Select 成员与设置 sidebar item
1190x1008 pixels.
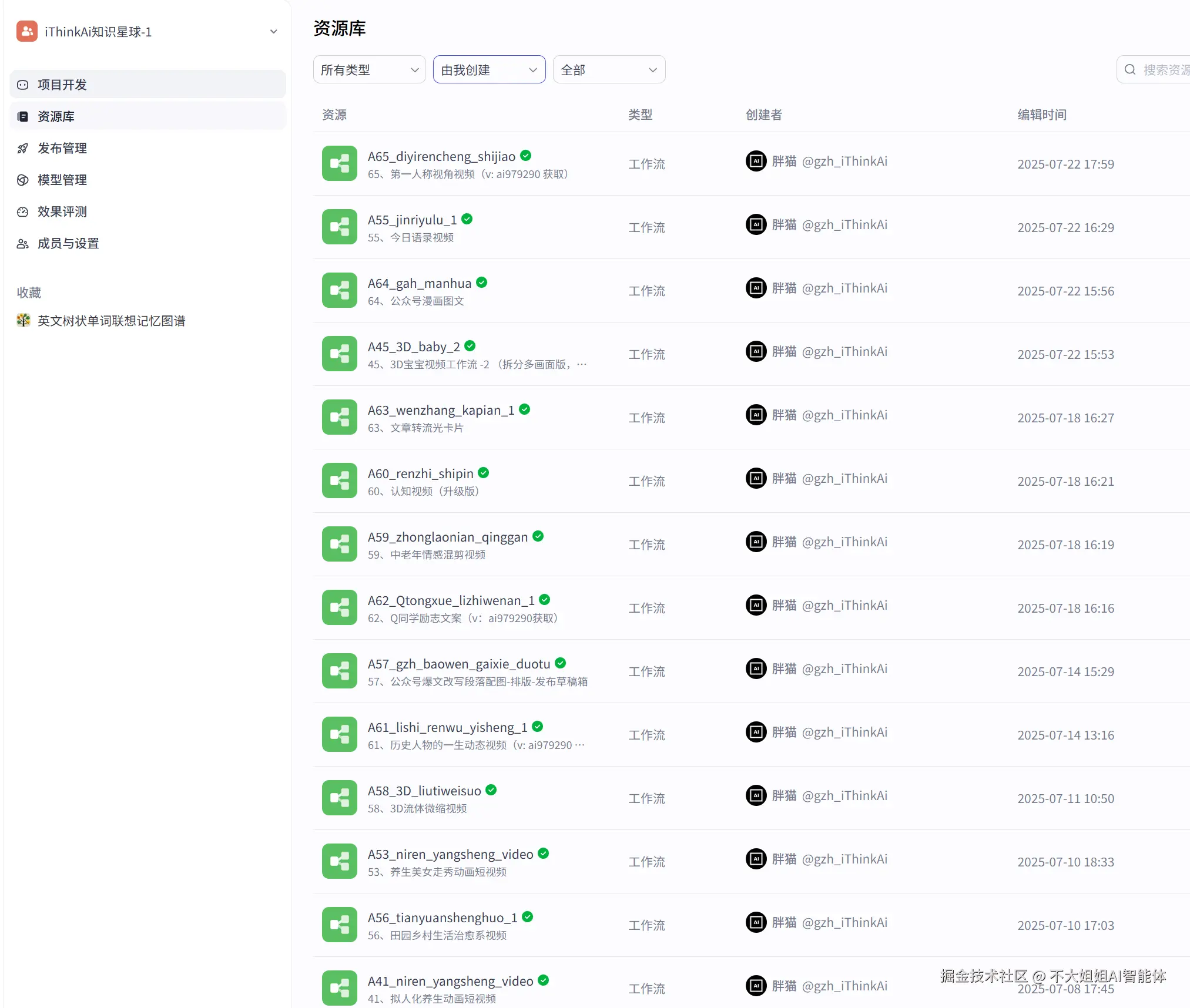coord(68,243)
